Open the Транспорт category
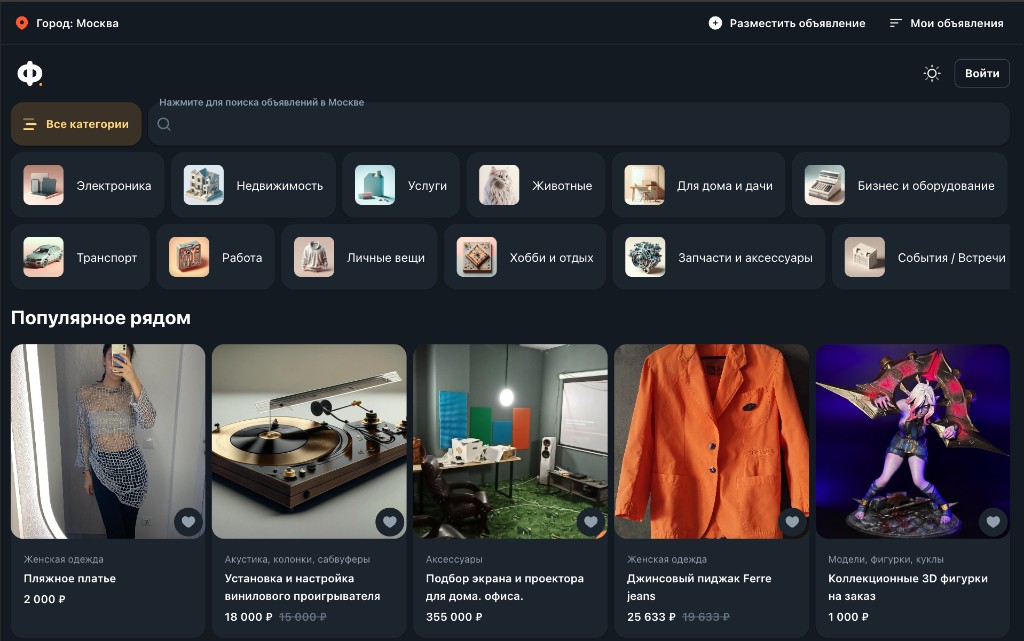The width and height of the screenshot is (1024, 641). [80, 257]
